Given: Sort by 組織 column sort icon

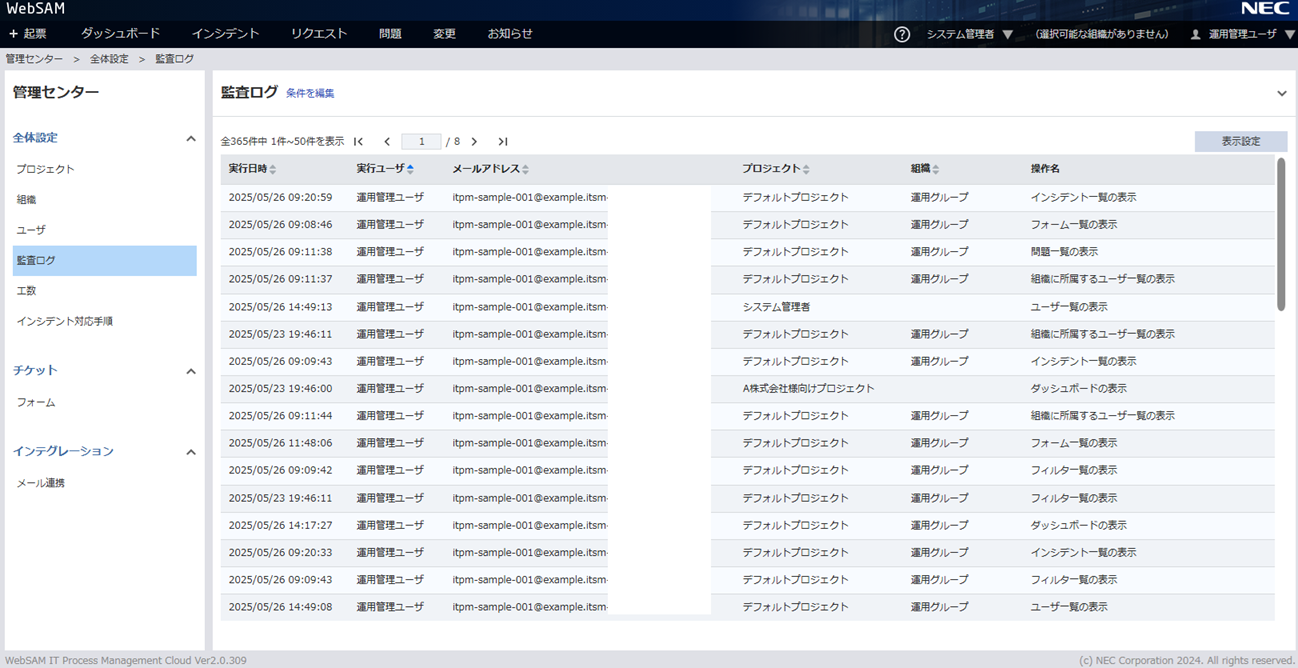Looking at the screenshot, I should click(x=936, y=170).
